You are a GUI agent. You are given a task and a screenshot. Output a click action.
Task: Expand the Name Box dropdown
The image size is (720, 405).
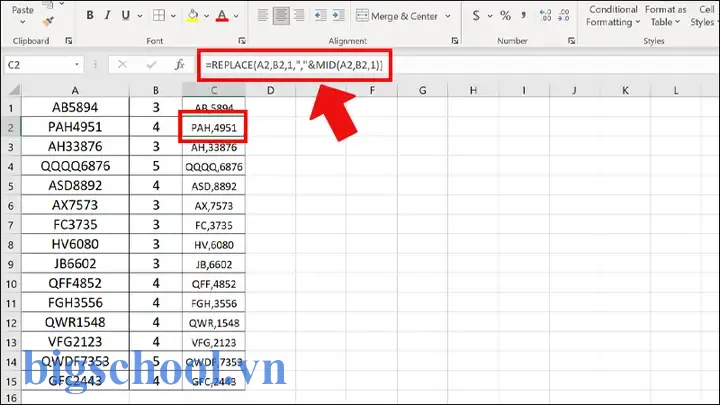coord(77,65)
